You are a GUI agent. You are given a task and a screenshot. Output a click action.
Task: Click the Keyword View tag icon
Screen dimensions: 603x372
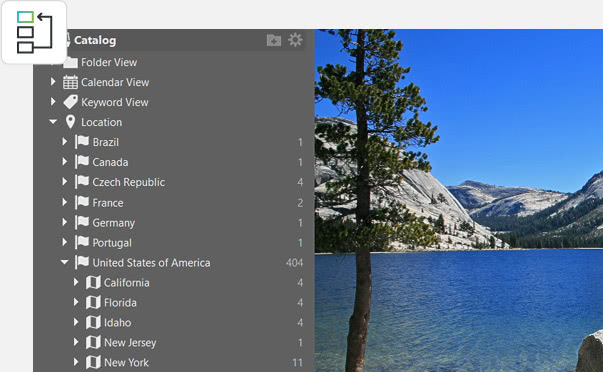(70, 102)
